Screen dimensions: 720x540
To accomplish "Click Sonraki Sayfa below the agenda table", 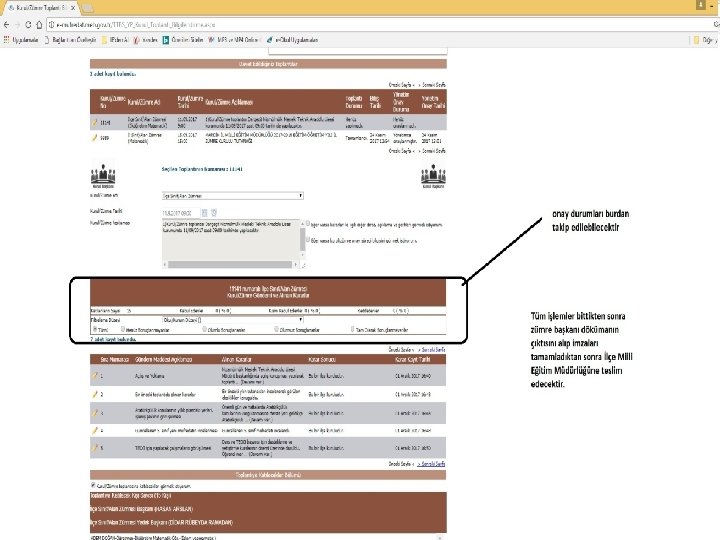I will 432,464.
